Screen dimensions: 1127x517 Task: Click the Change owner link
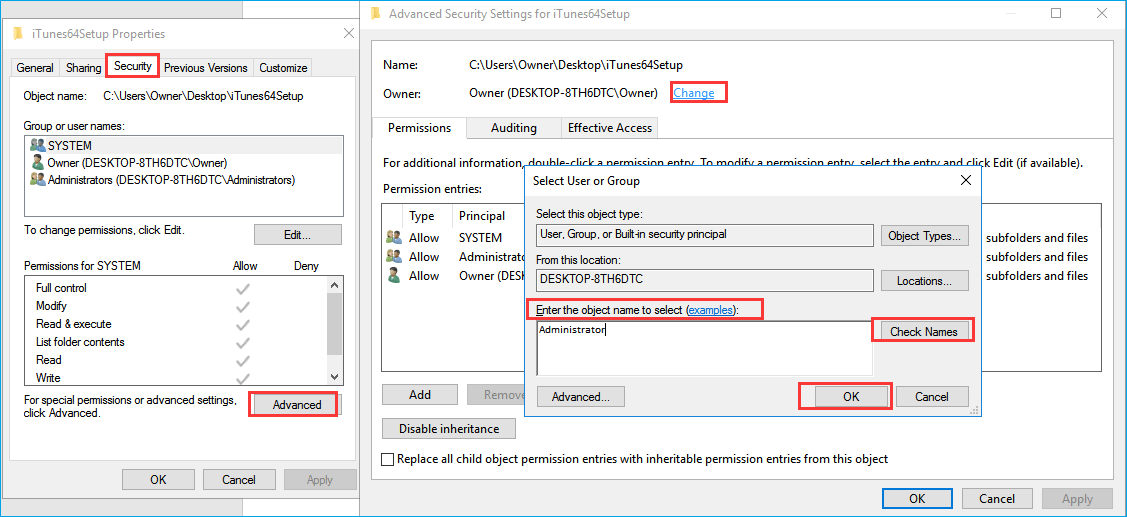(x=694, y=93)
